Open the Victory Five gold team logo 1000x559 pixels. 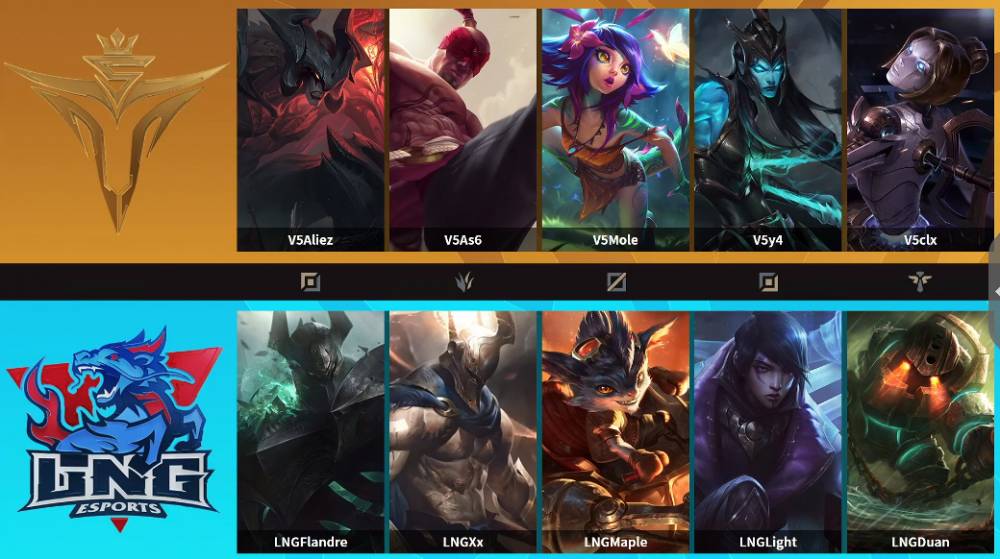(x=117, y=129)
